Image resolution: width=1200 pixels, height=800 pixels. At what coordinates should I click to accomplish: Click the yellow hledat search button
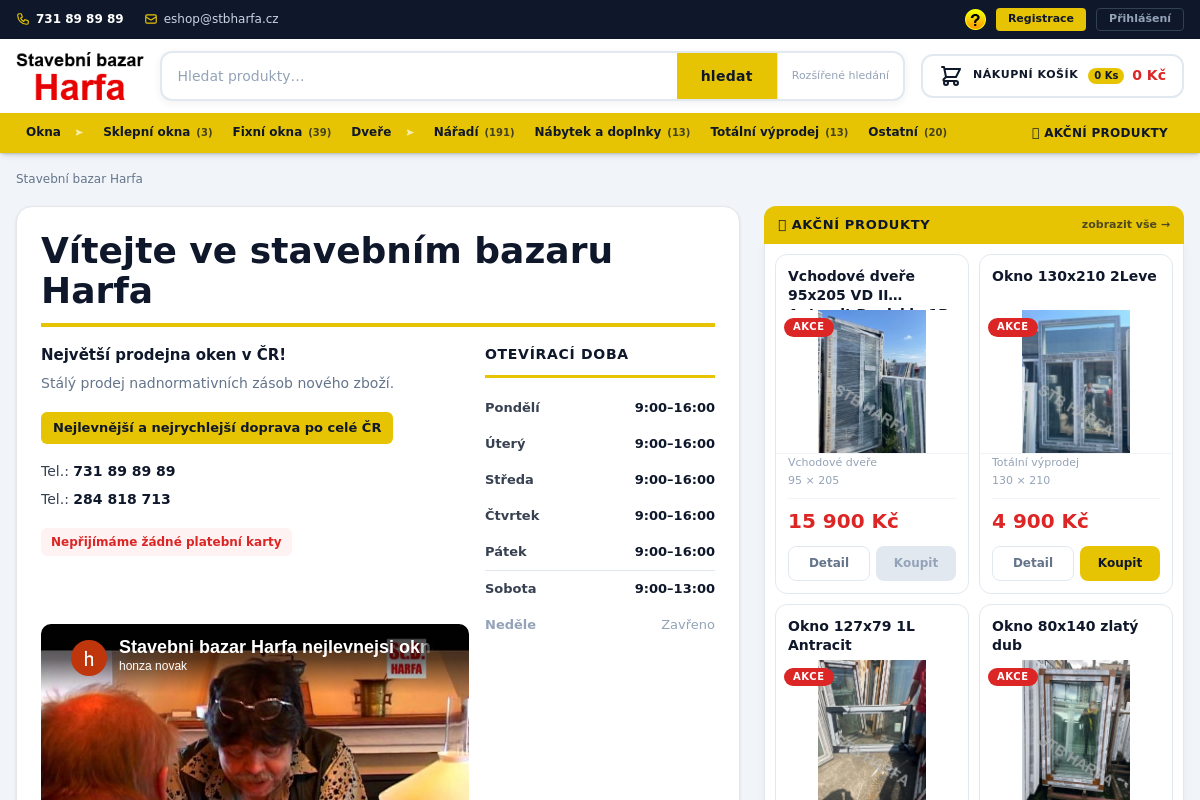click(x=727, y=76)
